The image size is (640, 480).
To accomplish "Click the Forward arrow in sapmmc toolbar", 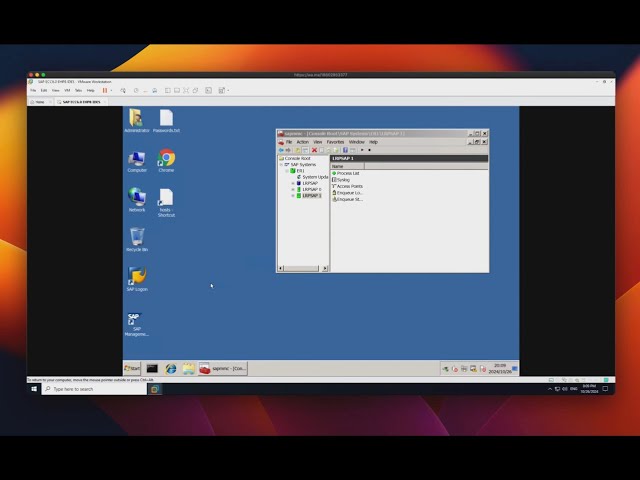I will 288,150.
